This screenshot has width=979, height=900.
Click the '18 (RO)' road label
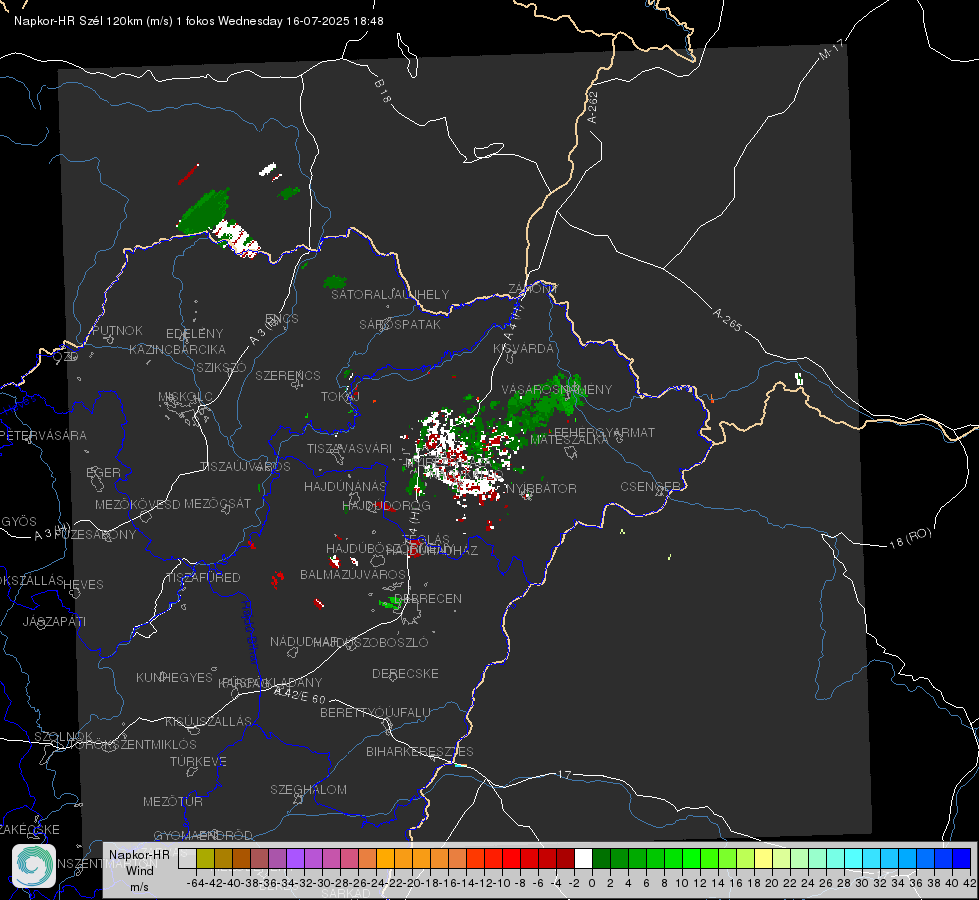(910, 538)
